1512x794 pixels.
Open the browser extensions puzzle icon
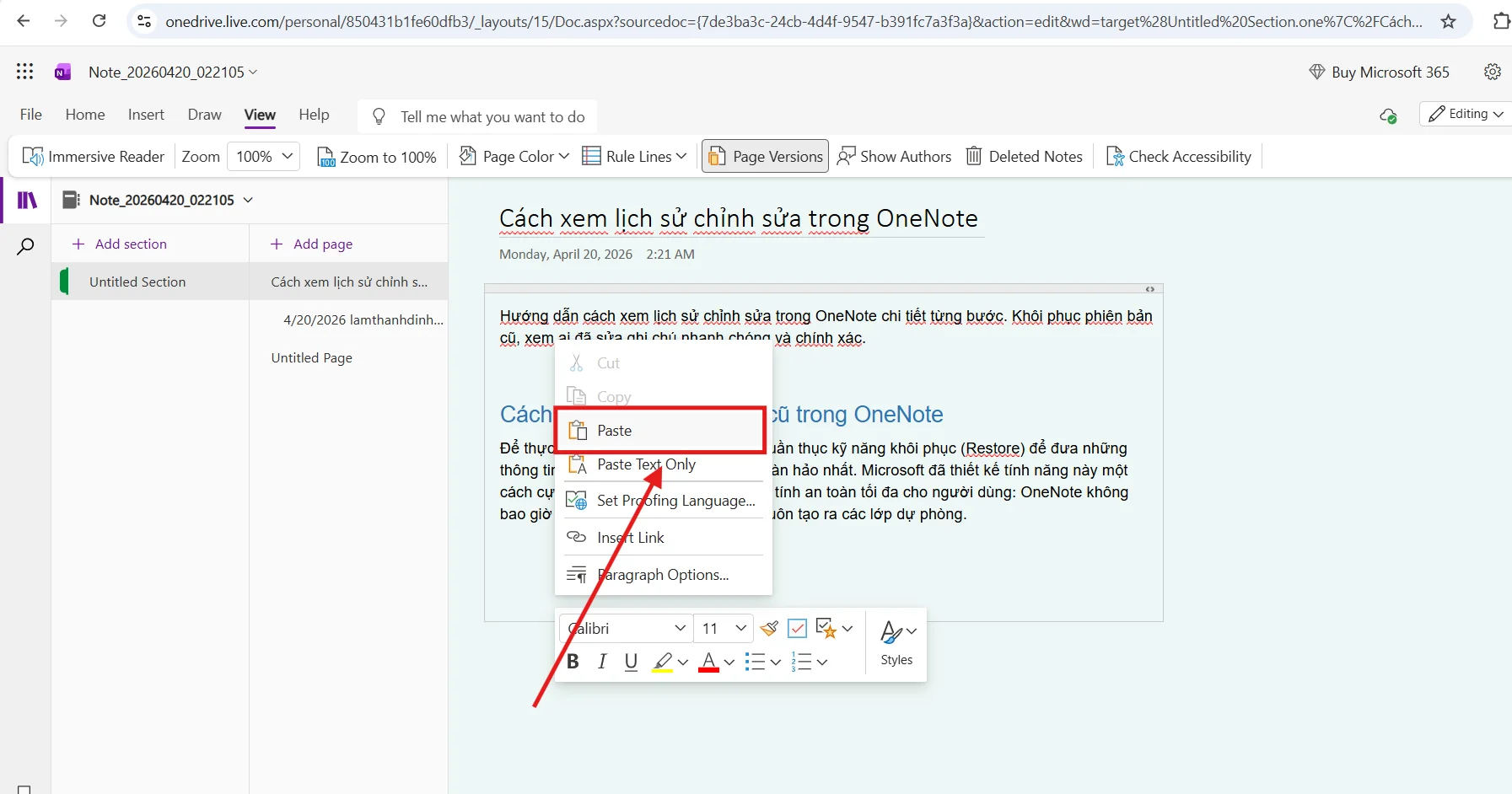tap(1501, 21)
